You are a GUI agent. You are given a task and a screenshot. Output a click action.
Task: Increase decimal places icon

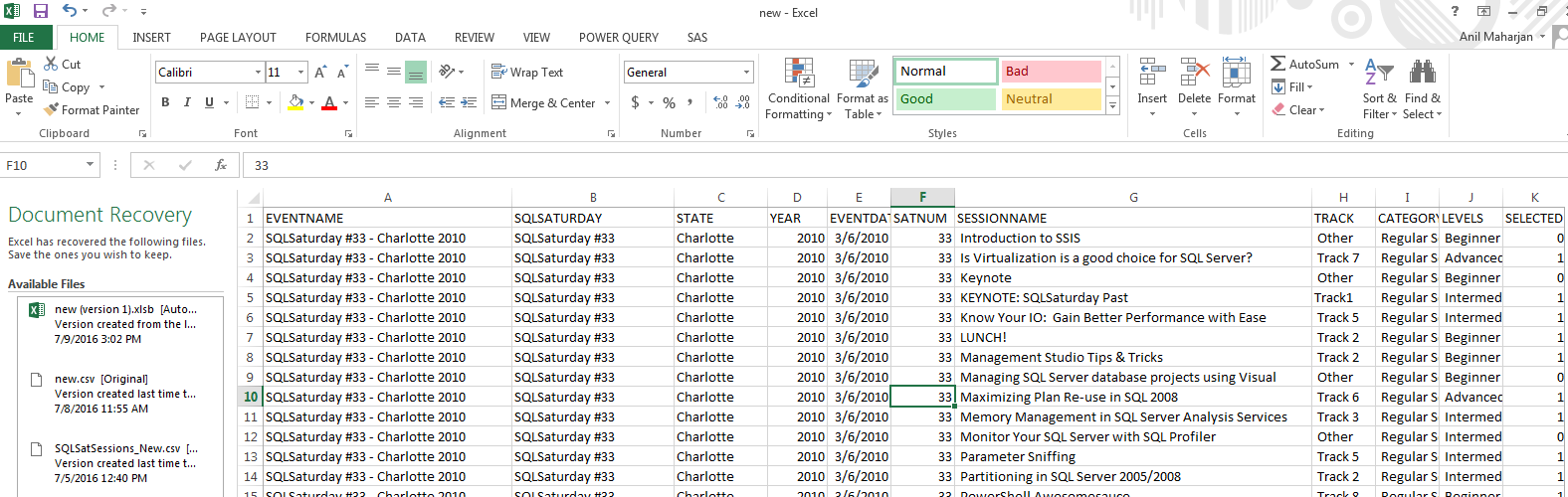pyautogui.click(x=720, y=102)
